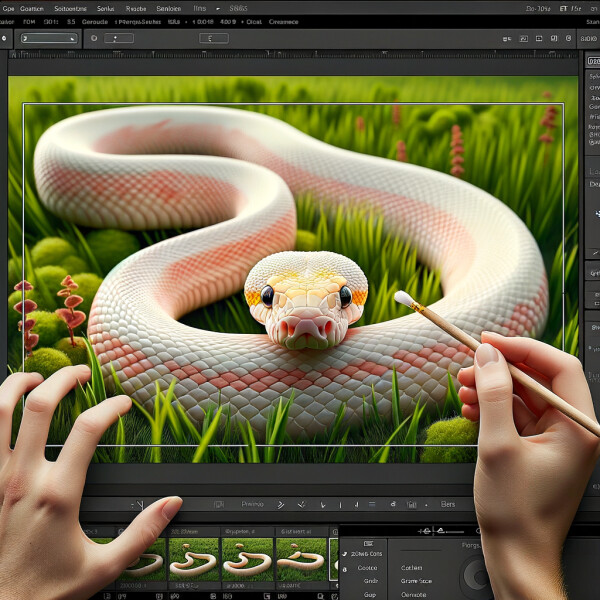
Task: Open the 'Gpe' menu at the far left
Action: pos(8,8)
